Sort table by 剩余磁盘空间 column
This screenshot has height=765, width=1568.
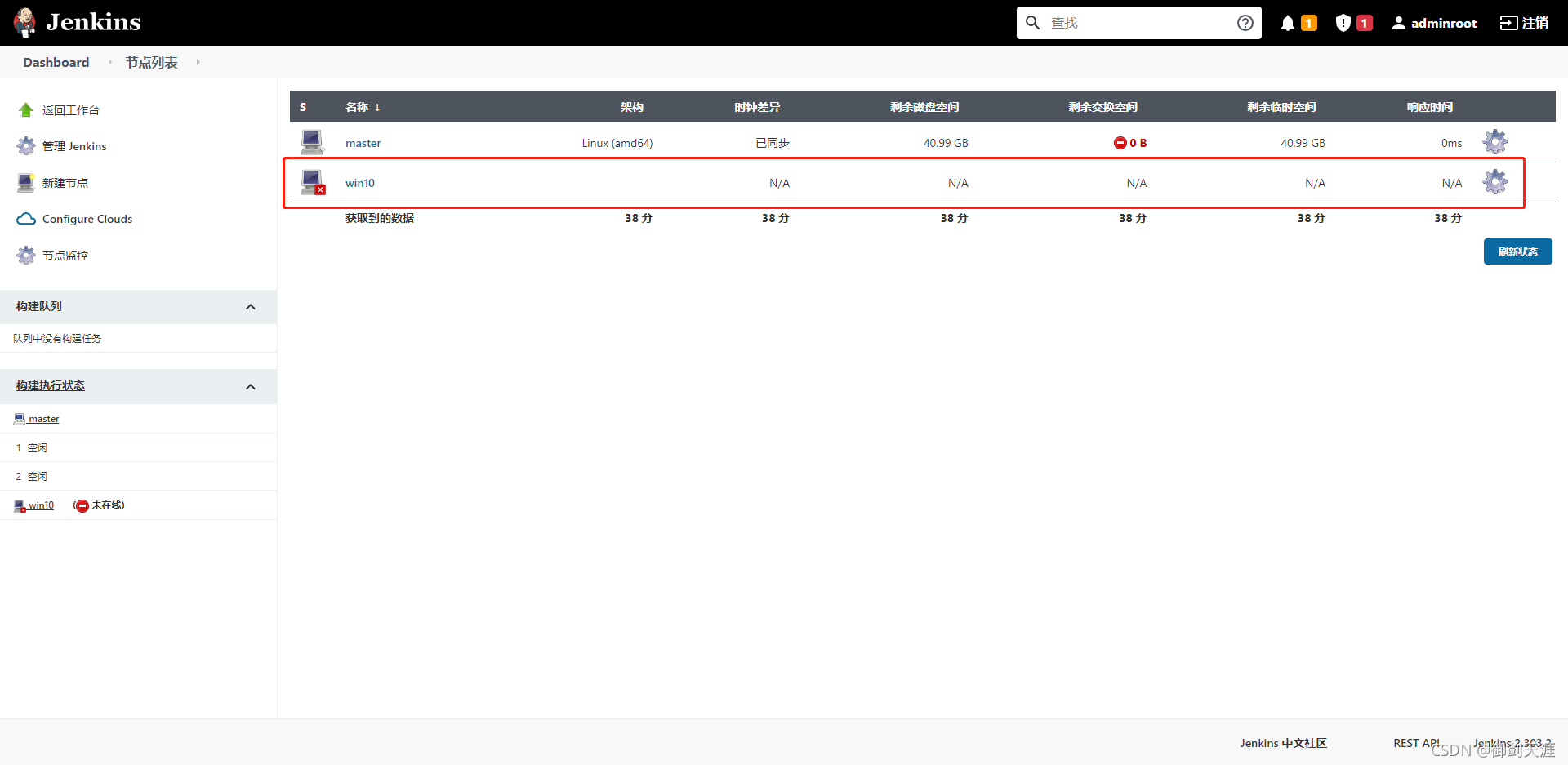point(924,107)
